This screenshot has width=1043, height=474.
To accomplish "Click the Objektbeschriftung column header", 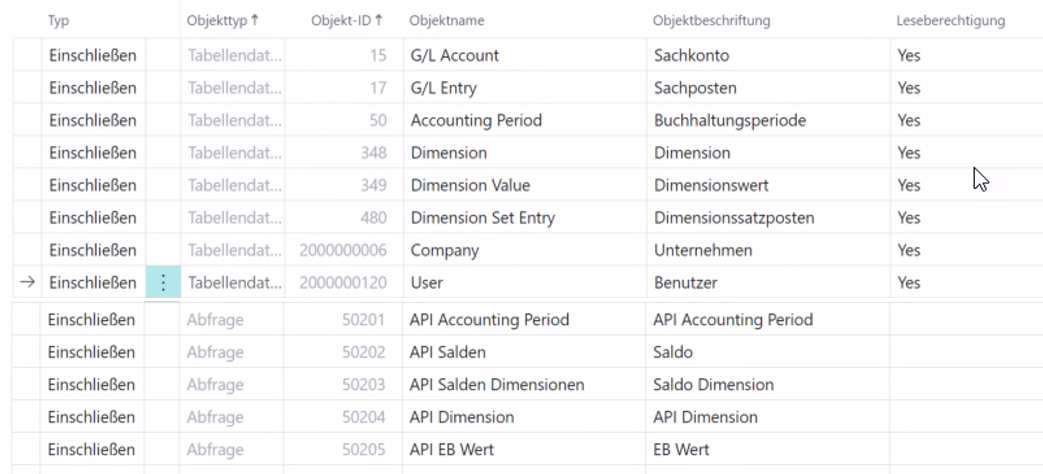I will [x=714, y=20].
